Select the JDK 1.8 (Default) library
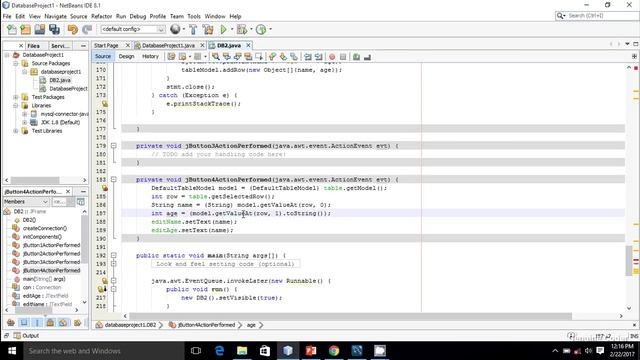The image size is (640, 360). (60, 122)
